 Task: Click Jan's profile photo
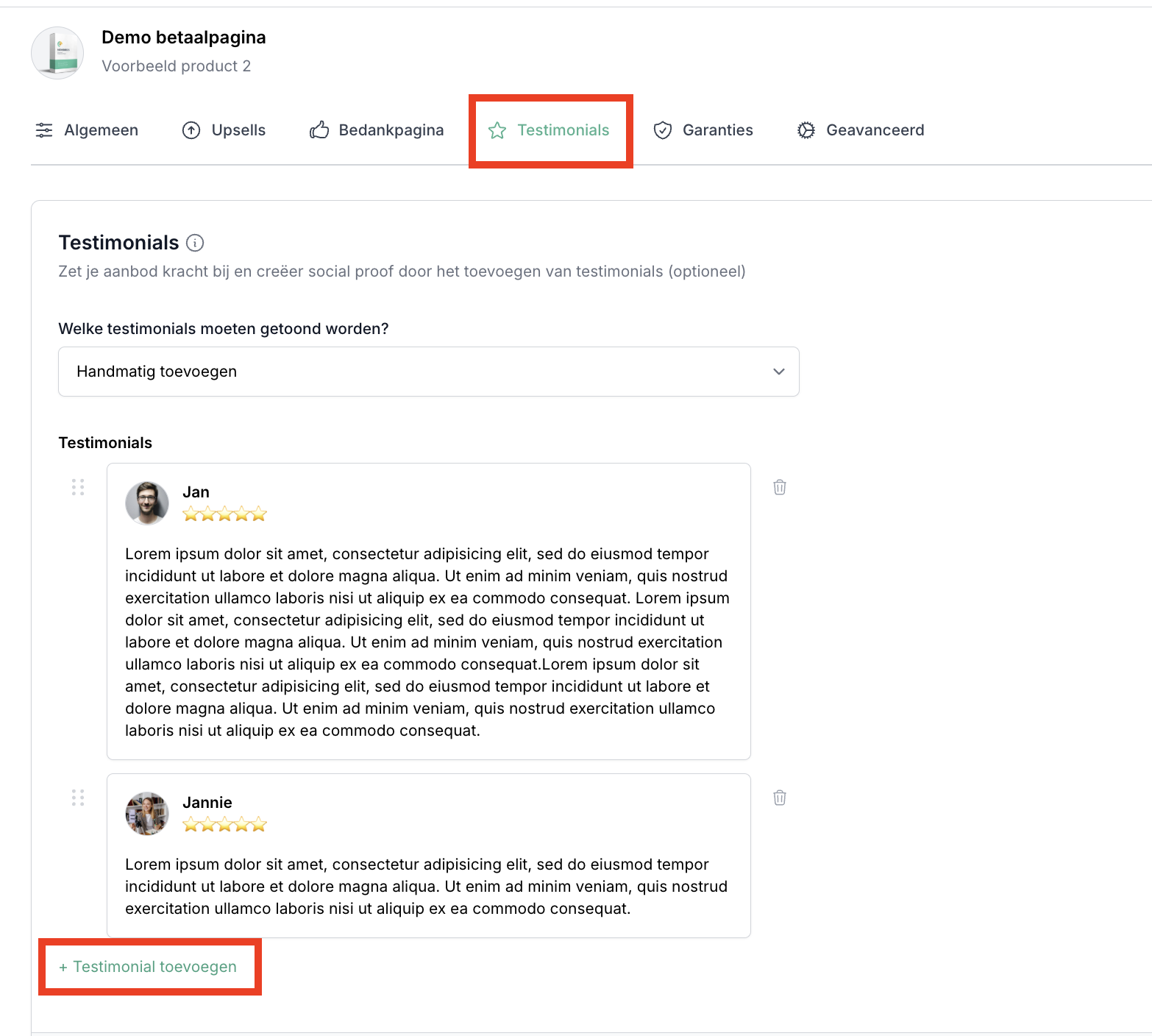(x=147, y=503)
